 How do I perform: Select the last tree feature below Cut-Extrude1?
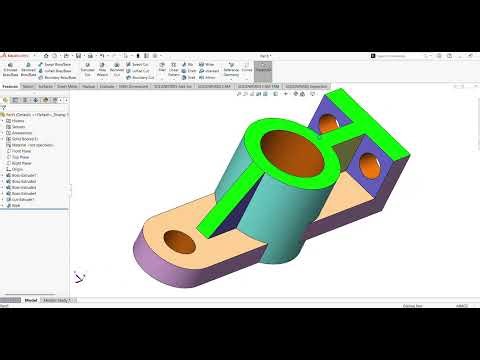(13, 205)
